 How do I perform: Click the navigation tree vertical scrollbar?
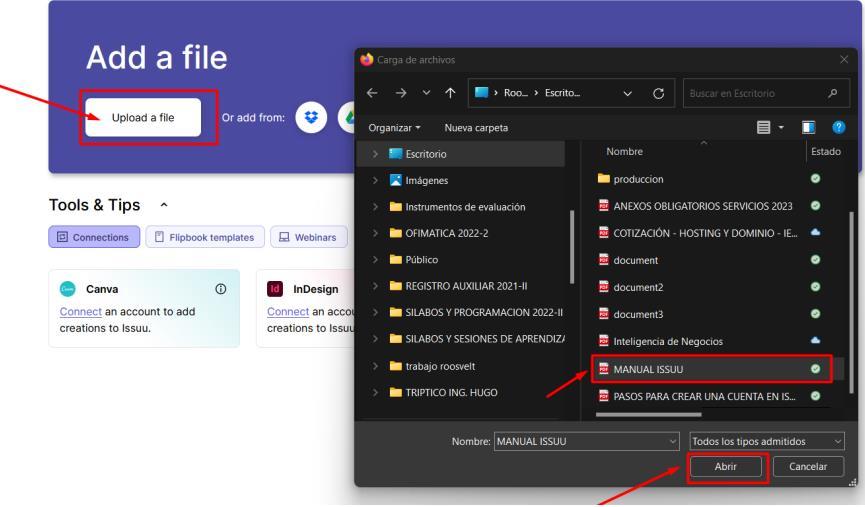572,246
